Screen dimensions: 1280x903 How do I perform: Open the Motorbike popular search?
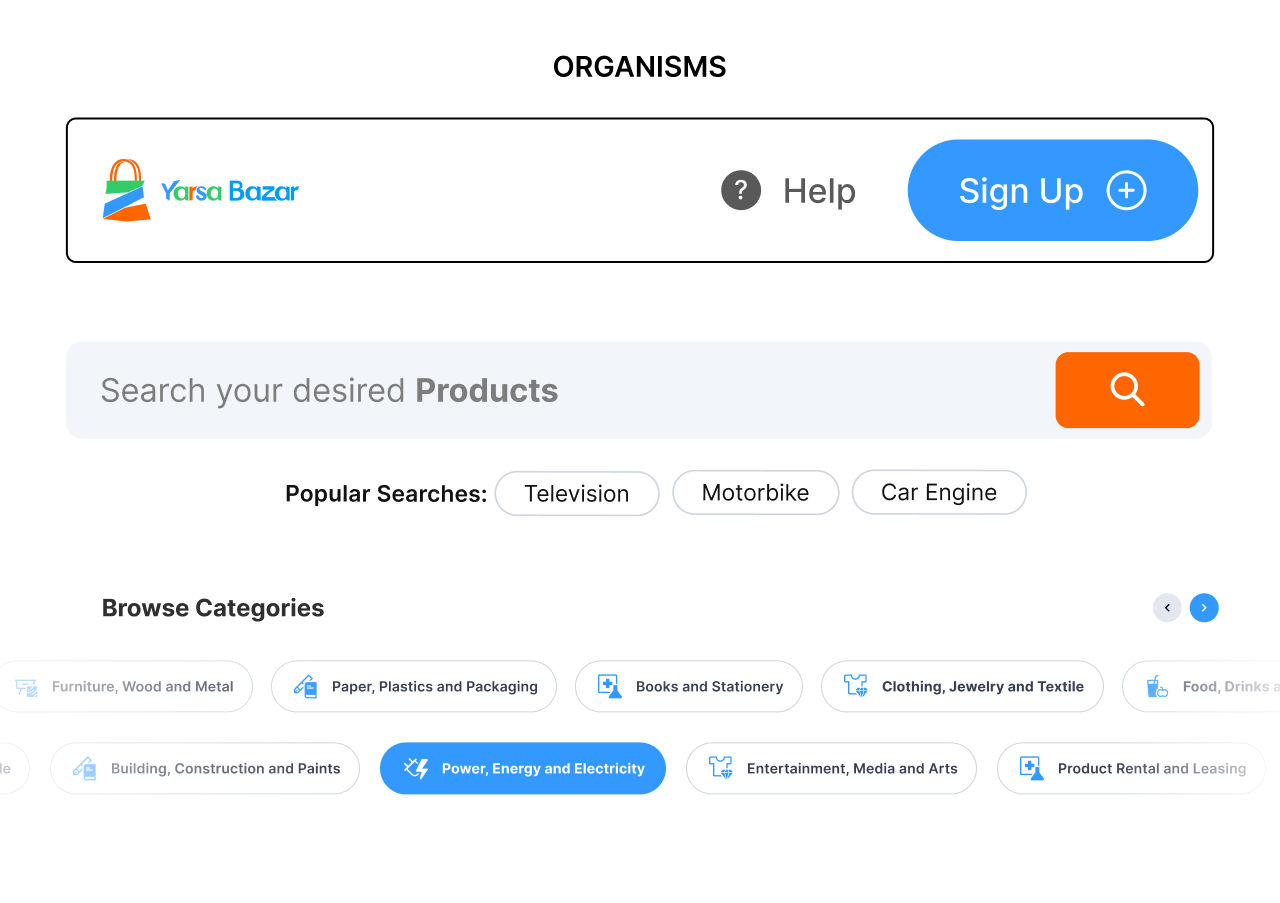pyautogui.click(x=756, y=492)
